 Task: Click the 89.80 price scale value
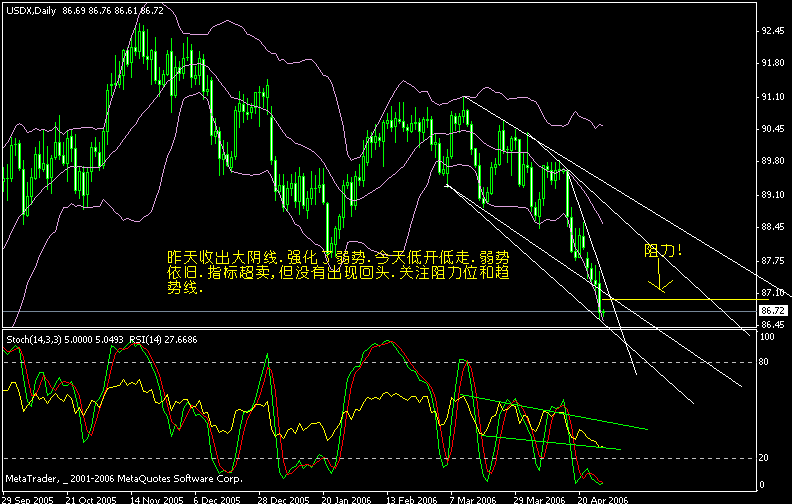pos(773,161)
